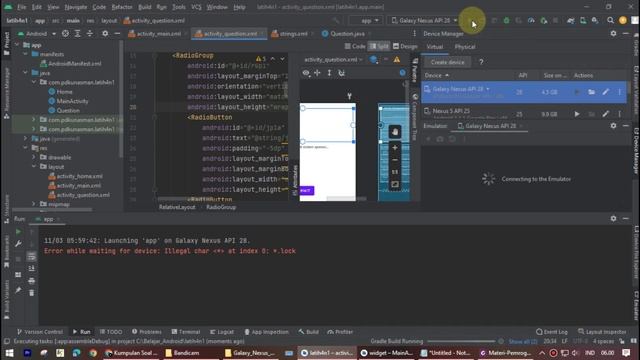
Task: Click the print icon in Run console
Action: point(31,281)
